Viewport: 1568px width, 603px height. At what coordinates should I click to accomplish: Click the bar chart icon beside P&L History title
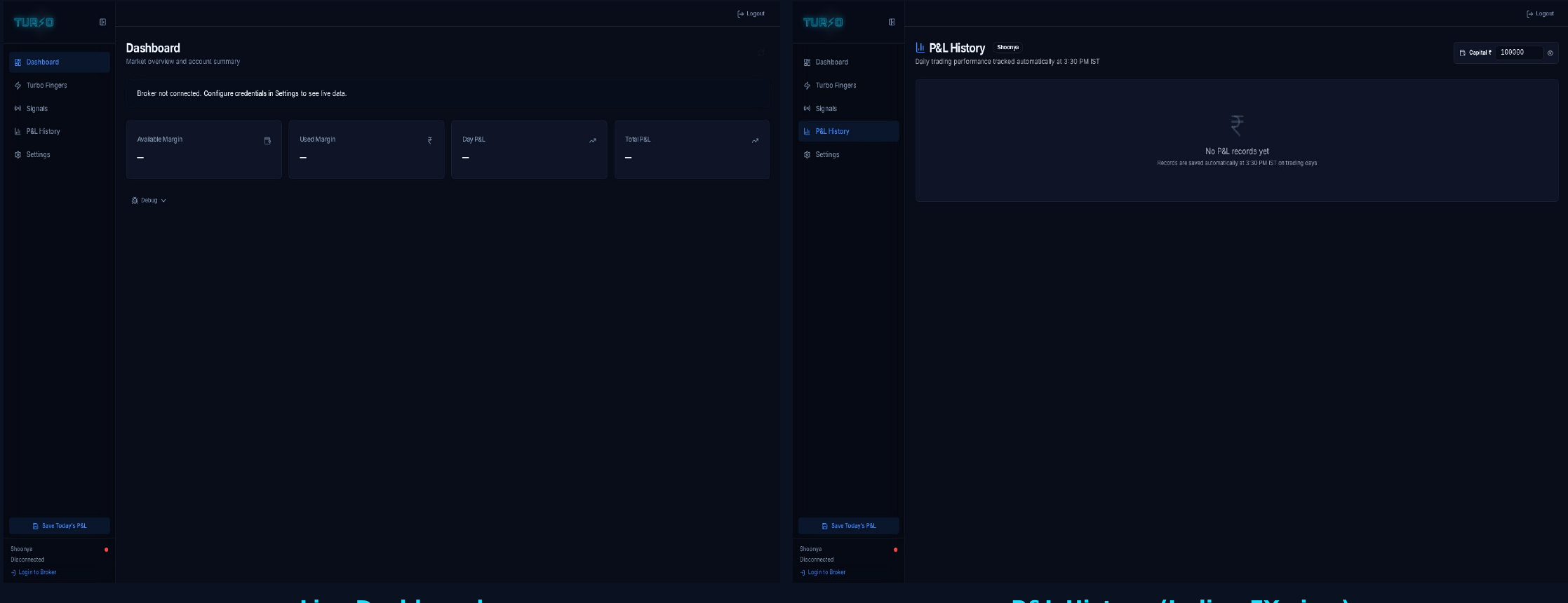(920, 48)
